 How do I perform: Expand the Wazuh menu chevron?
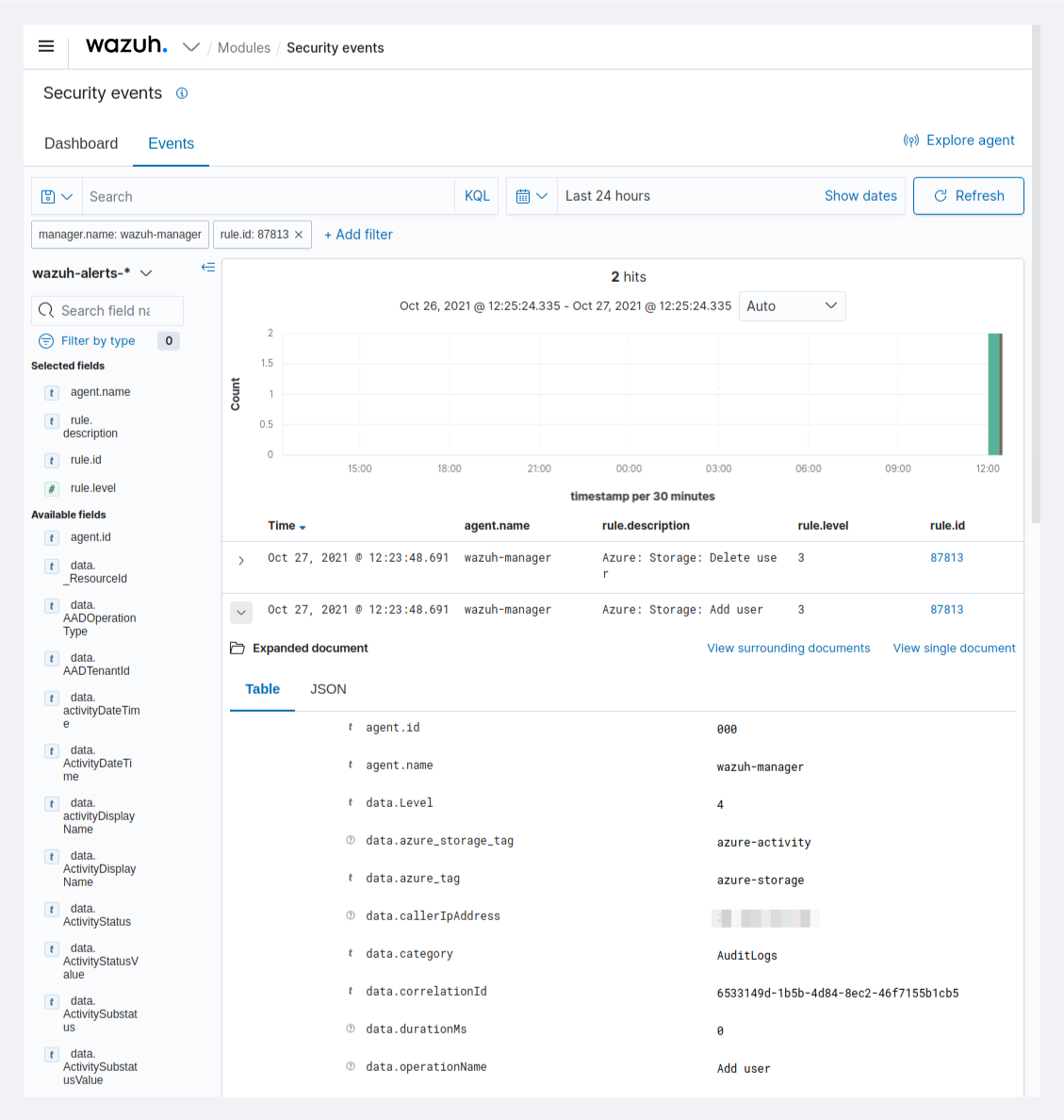pyautogui.click(x=190, y=47)
